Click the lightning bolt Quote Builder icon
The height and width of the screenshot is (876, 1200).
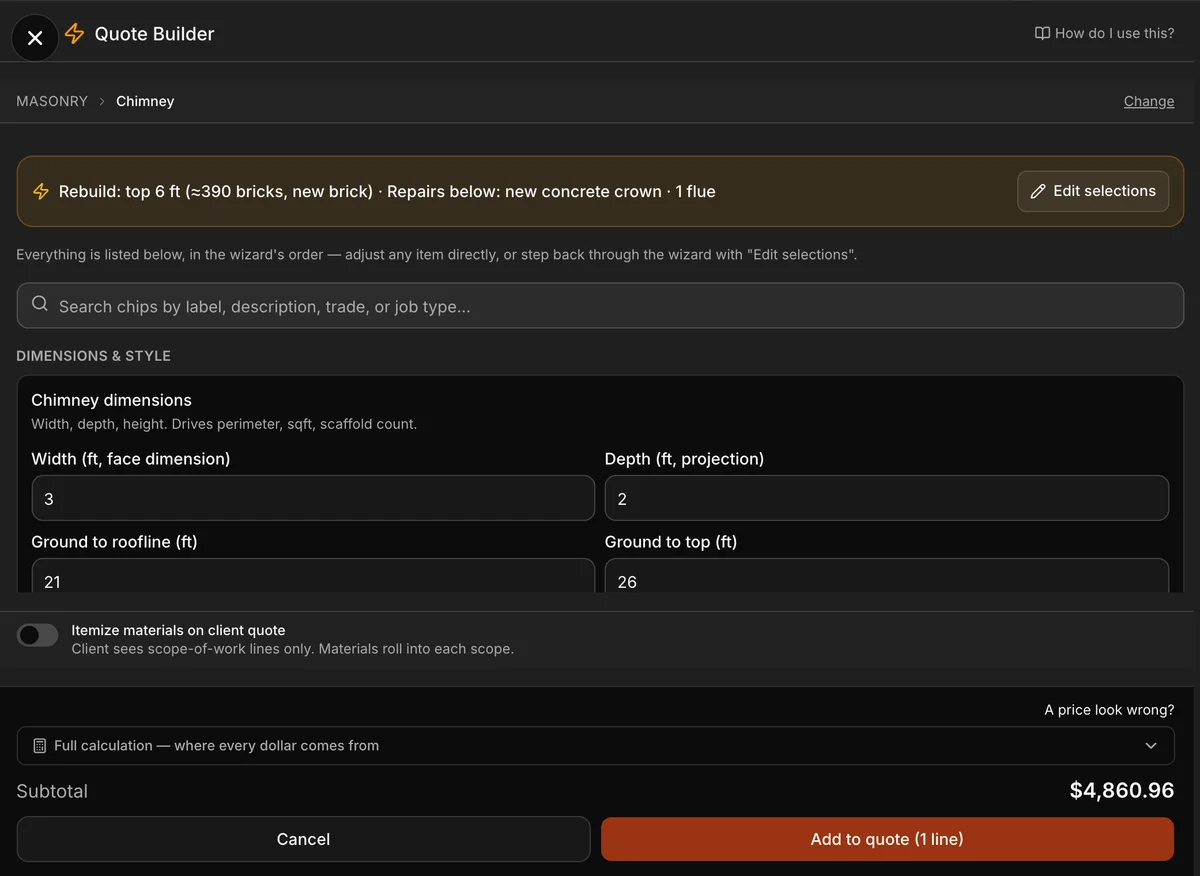(x=74, y=34)
